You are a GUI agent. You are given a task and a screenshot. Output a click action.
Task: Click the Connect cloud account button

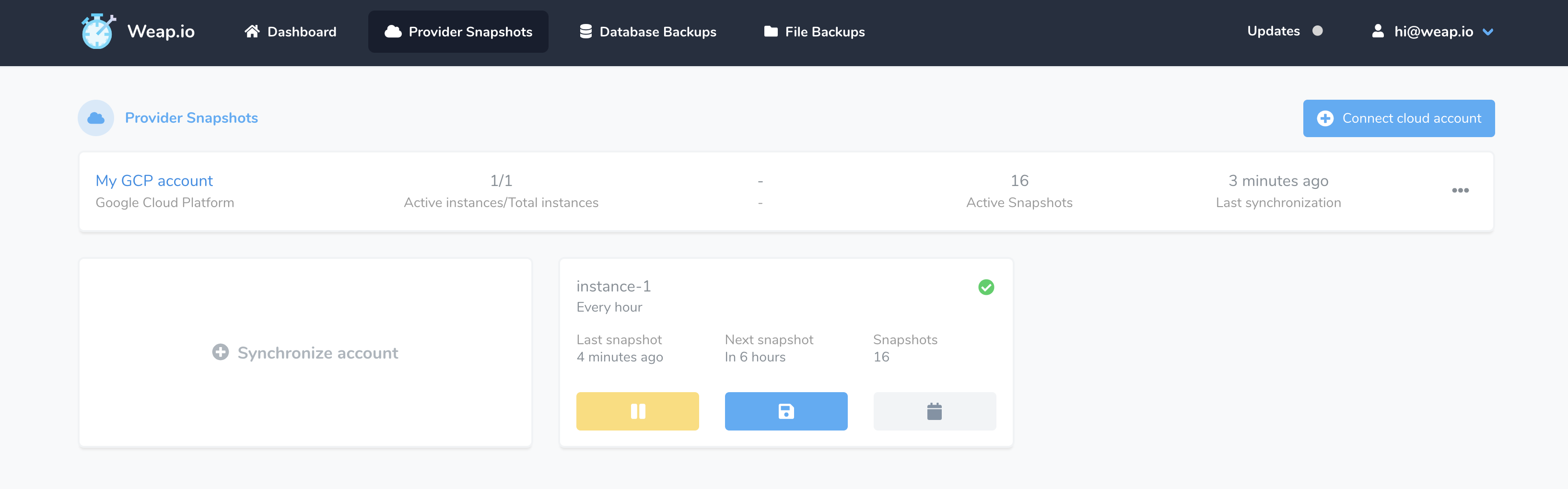click(1399, 118)
